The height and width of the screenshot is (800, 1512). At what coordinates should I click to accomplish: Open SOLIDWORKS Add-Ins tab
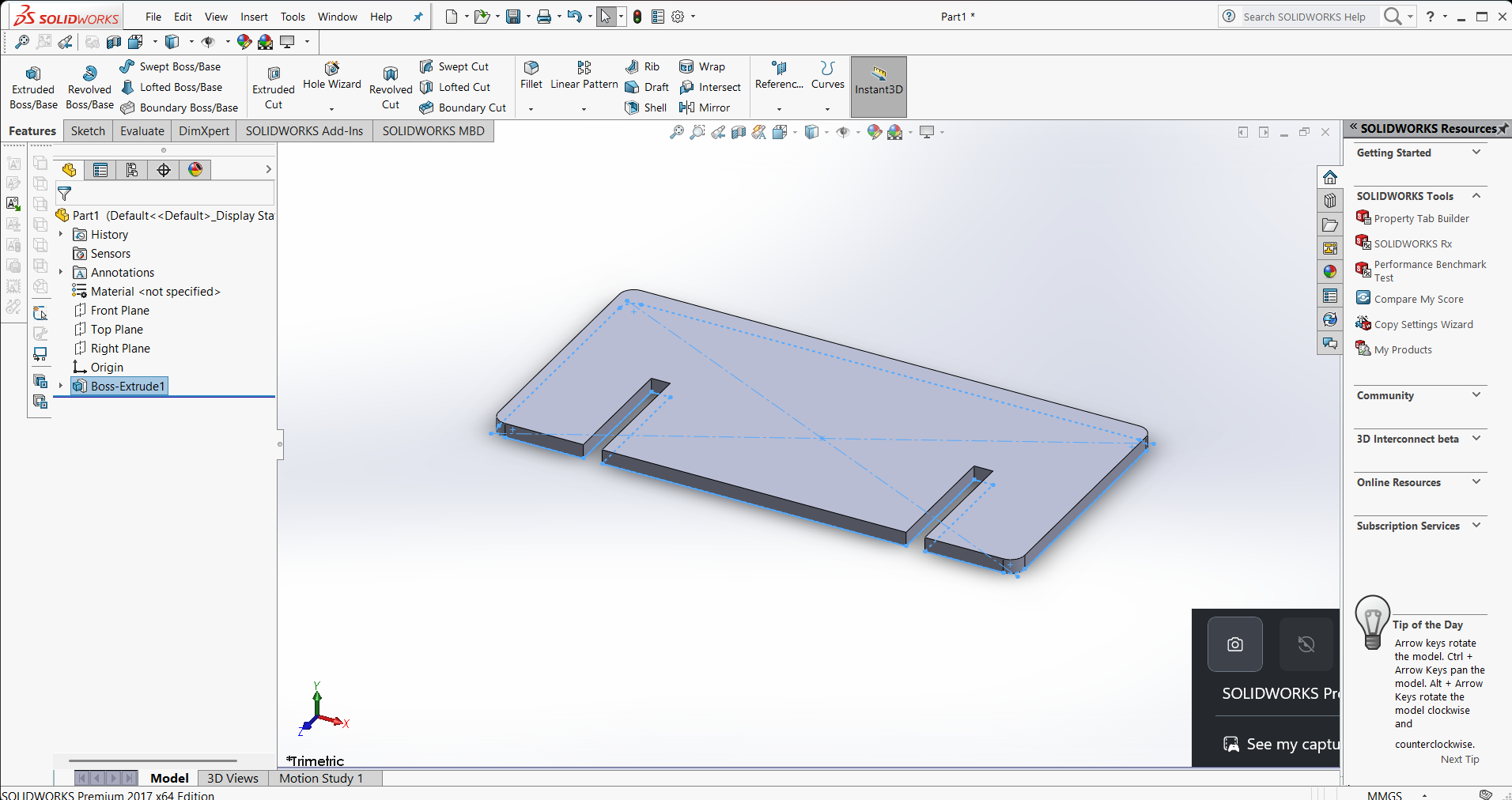304,131
